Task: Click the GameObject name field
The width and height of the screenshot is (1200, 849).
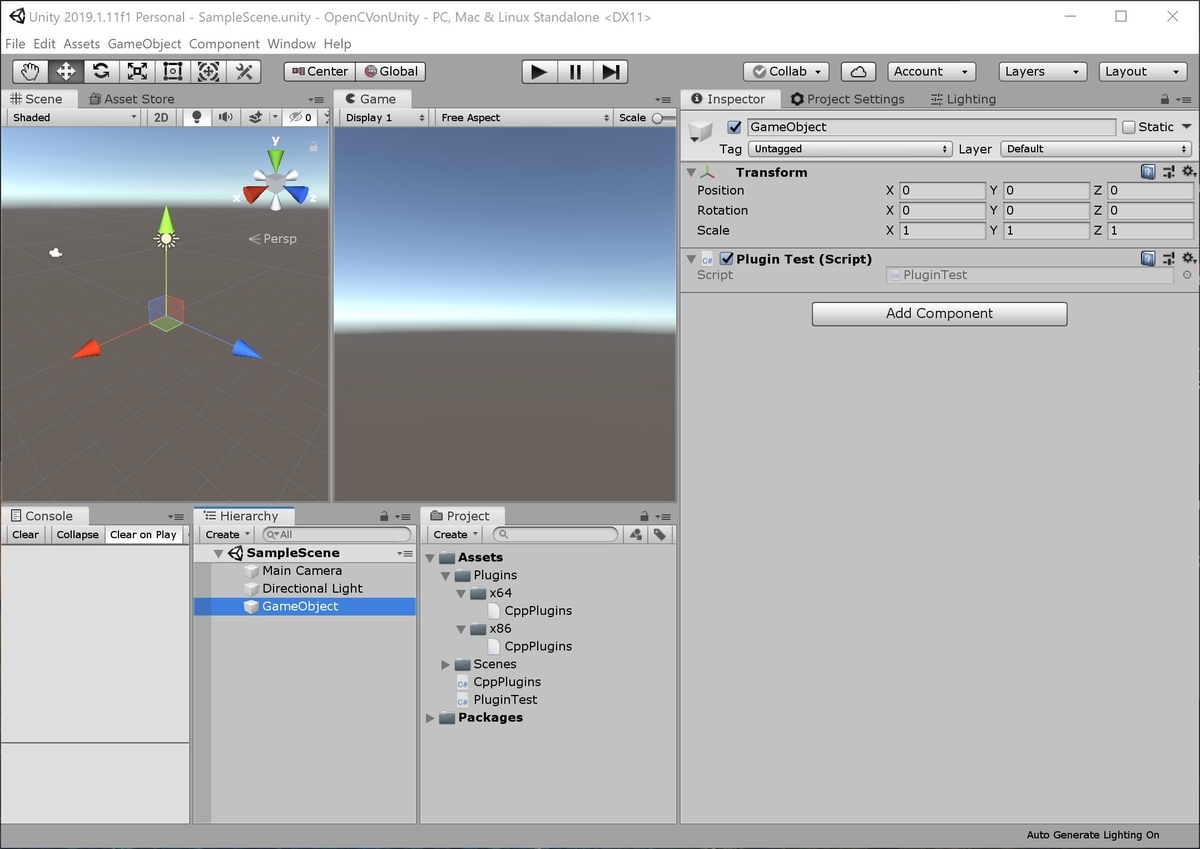Action: (x=931, y=127)
